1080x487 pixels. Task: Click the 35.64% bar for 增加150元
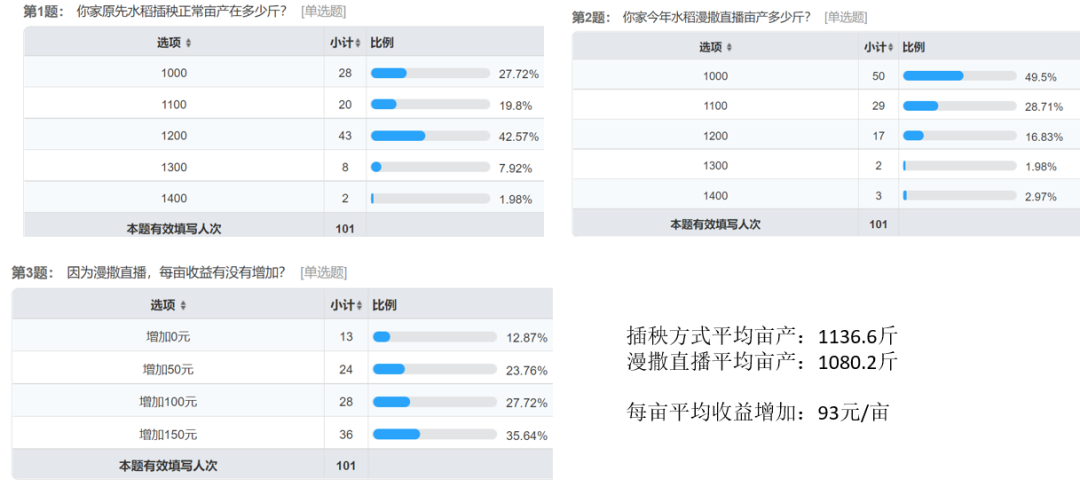click(x=435, y=434)
